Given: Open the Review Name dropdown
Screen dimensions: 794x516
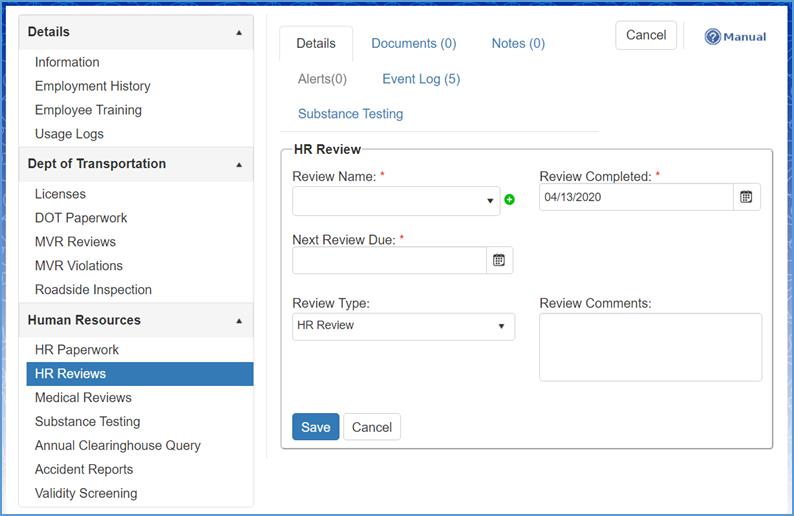Looking at the screenshot, I should (x=395, y=201).
